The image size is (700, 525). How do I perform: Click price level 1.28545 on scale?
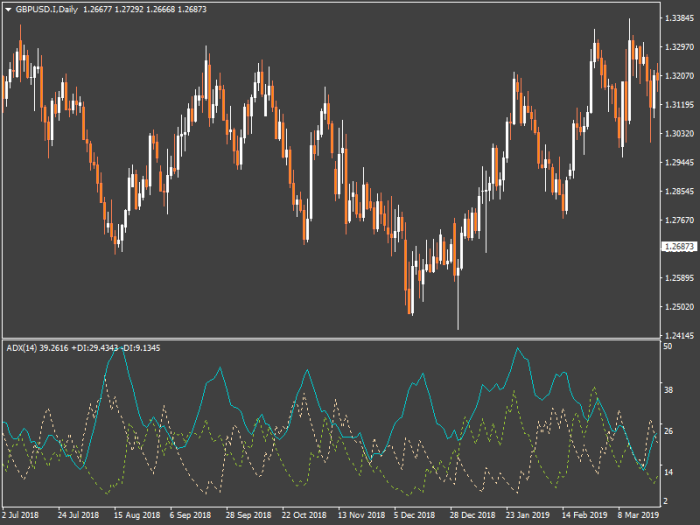(x=679, y=192)
